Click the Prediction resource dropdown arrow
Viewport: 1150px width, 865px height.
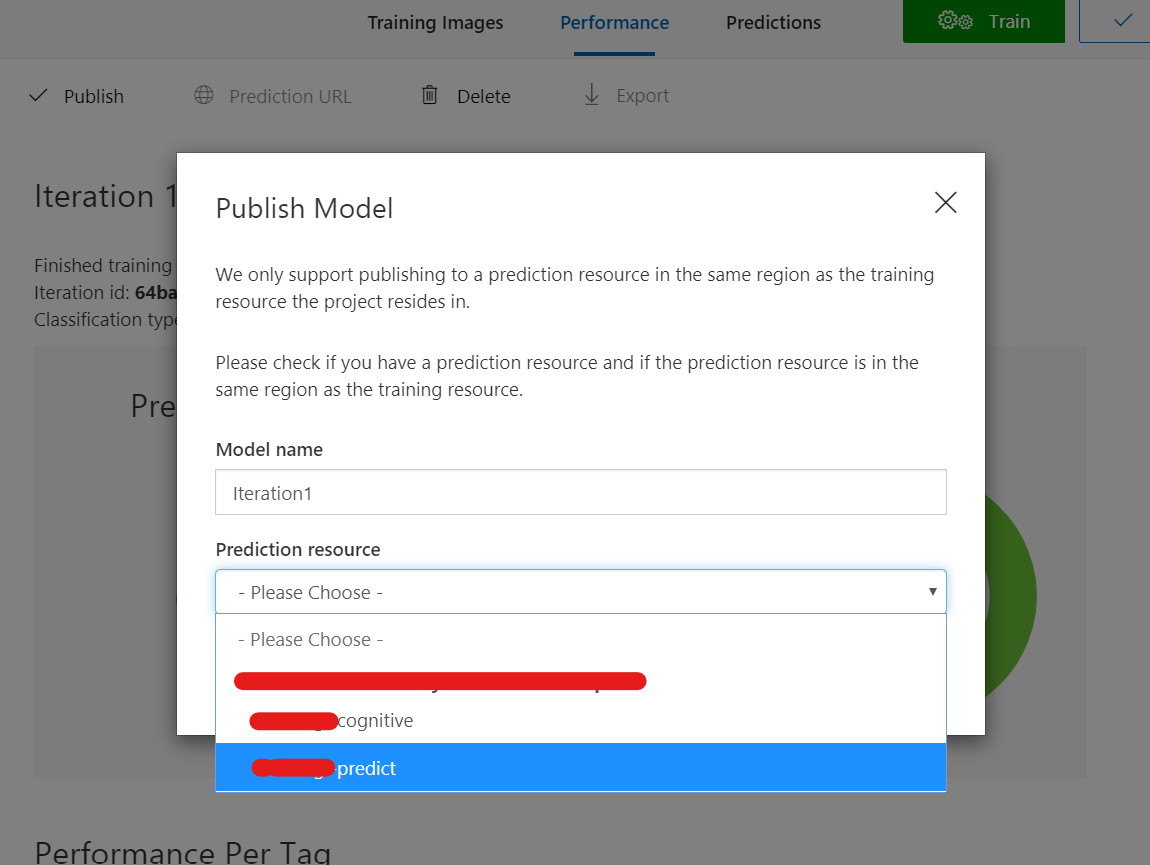(932, 591)
